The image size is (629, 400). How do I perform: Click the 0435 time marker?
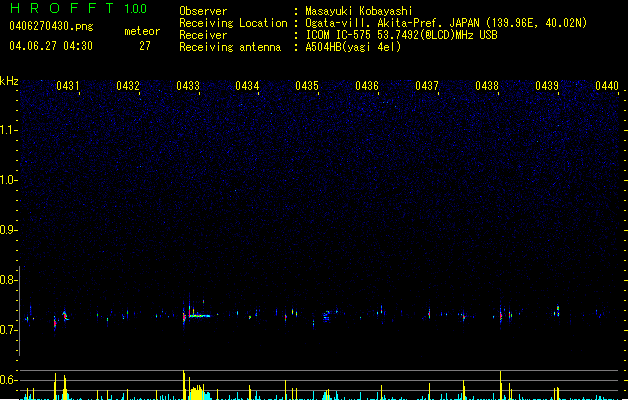tap(307, 86)
